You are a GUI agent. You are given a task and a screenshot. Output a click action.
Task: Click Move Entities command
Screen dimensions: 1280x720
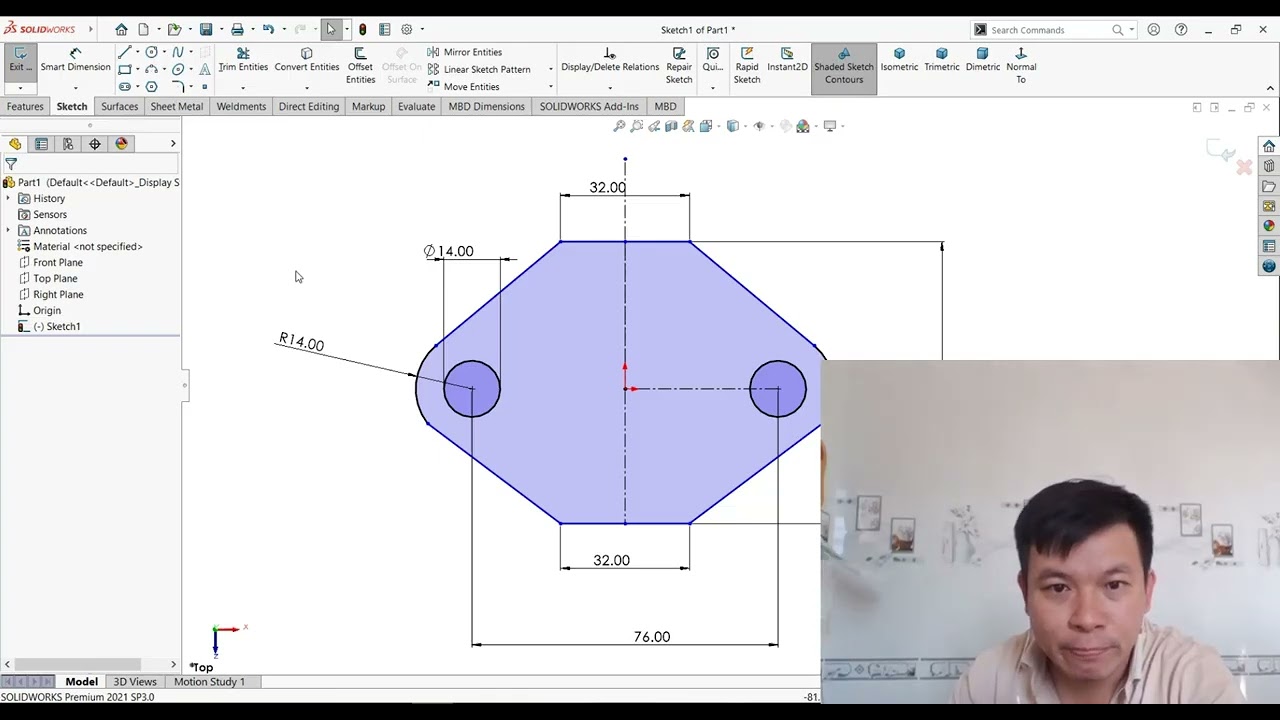(x=463, y=87)
